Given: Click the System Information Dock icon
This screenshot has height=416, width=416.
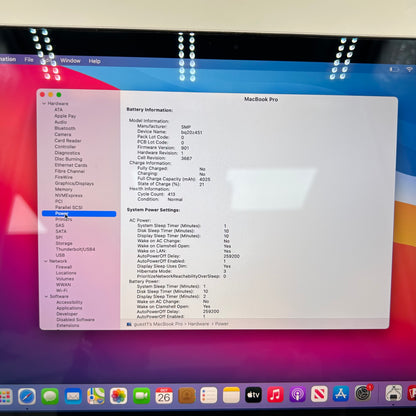Looking at the screenshot, I should (x=394, y=393).
